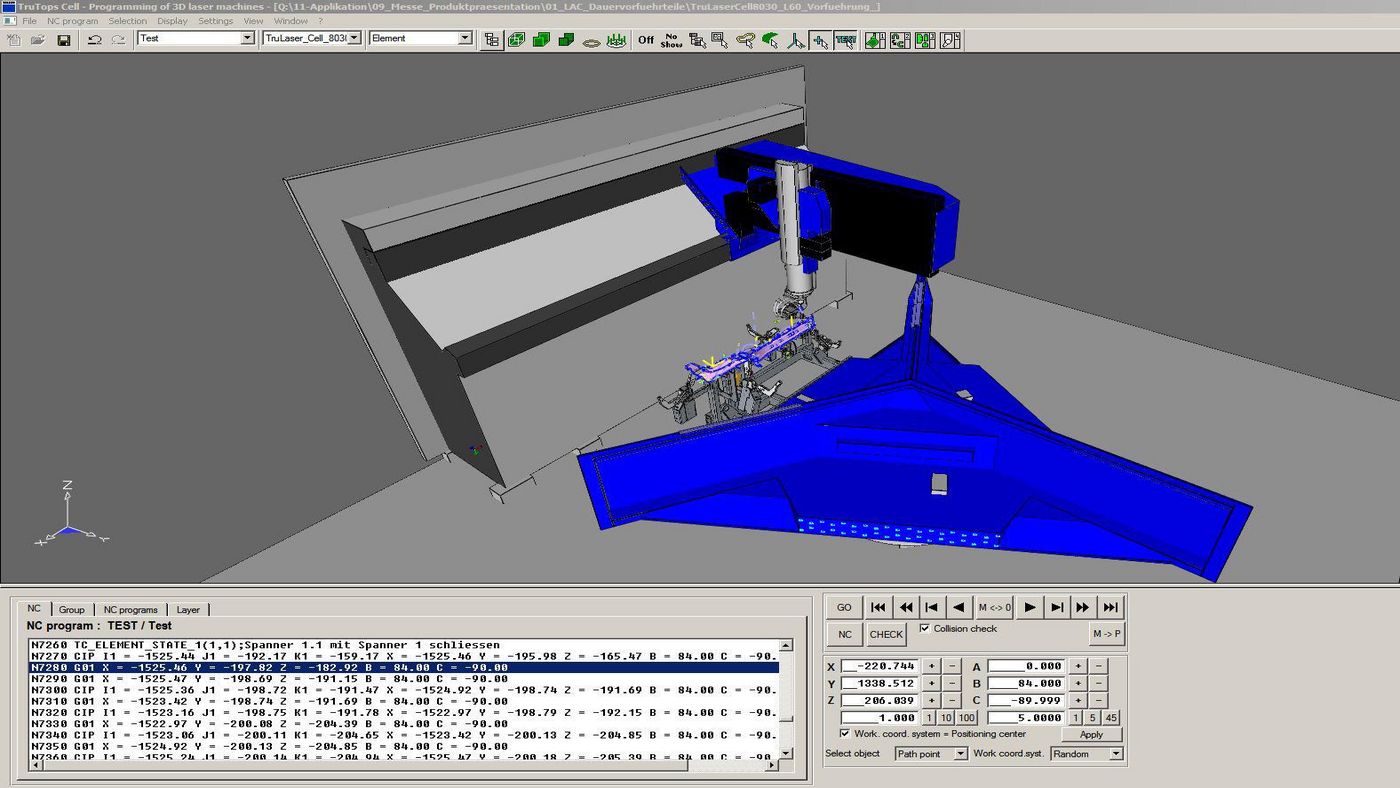Jump to the simulation start
1400x788 pixels.
click(878, 607)
